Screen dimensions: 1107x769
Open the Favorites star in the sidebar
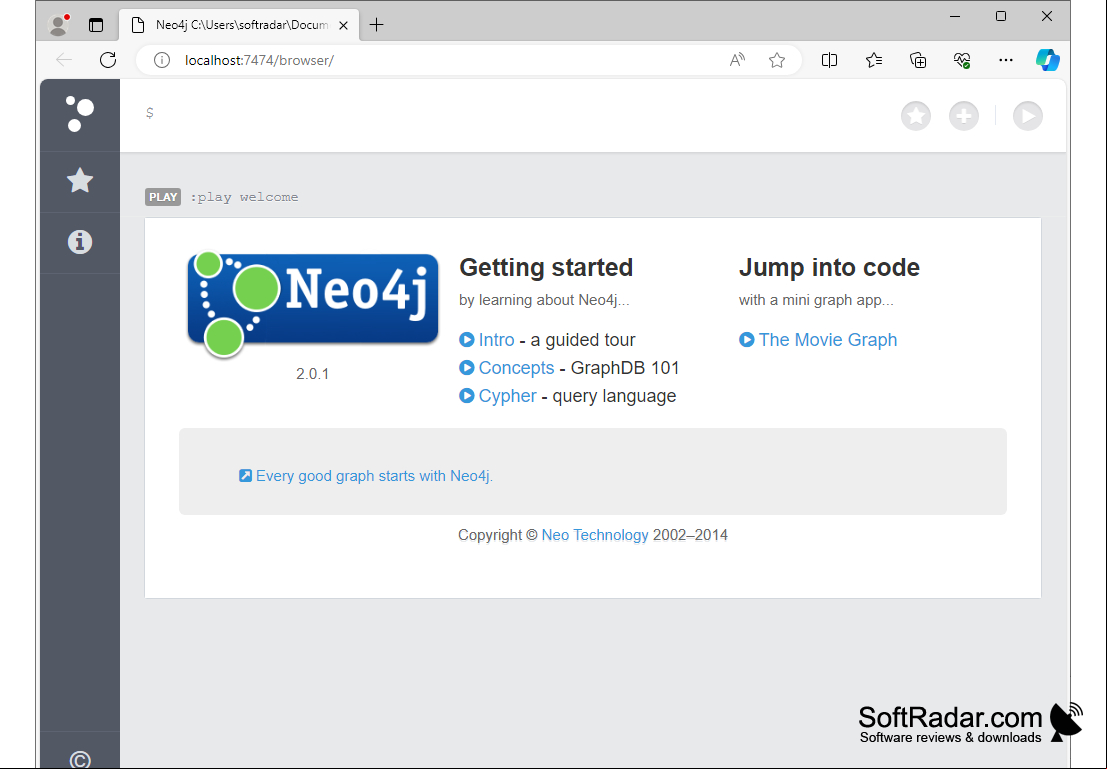[x=80, y=181]
